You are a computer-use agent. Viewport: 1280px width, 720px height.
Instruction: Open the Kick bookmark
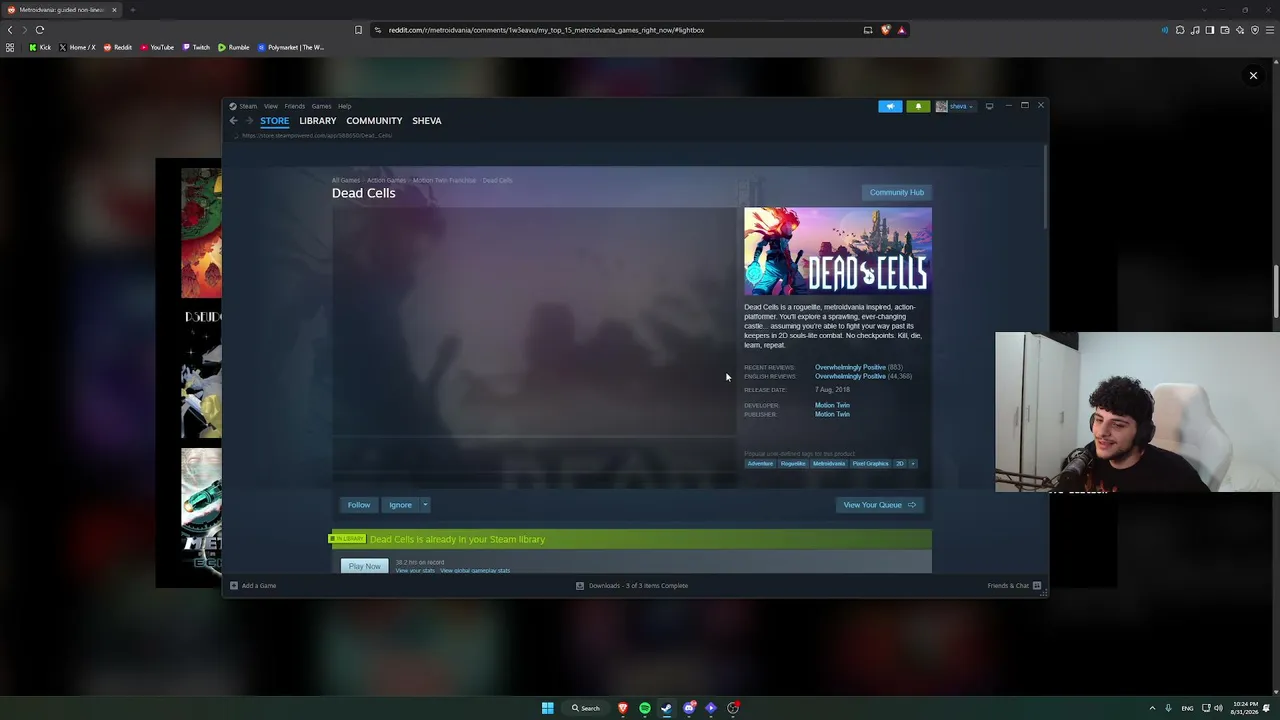tap(40, 47)
